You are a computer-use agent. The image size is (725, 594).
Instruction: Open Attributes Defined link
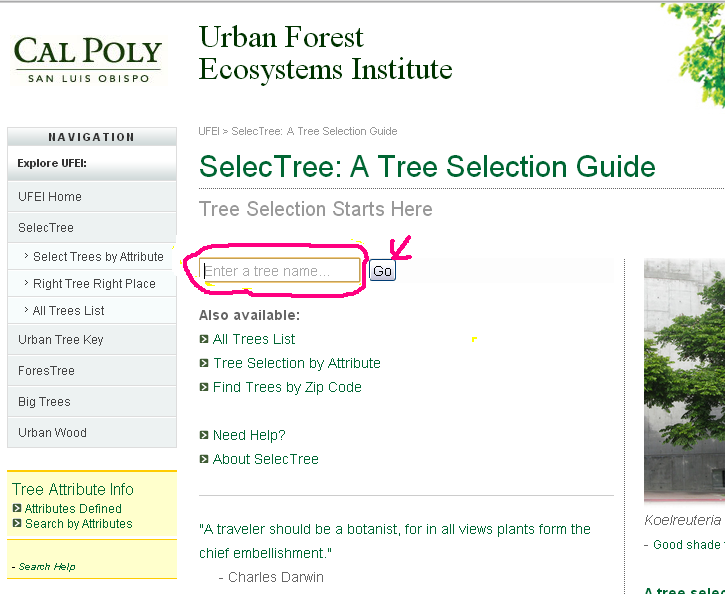(73, 508)
